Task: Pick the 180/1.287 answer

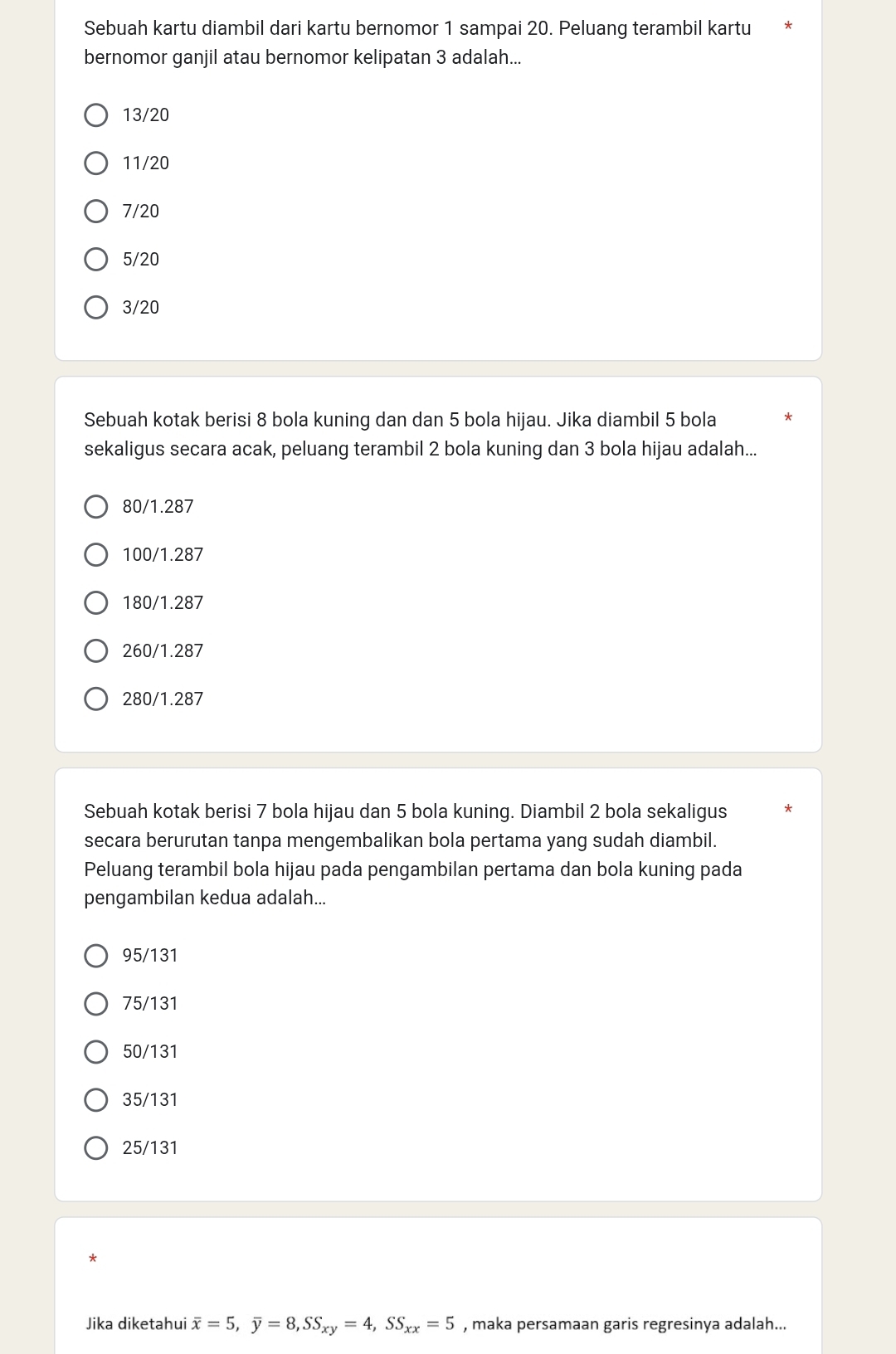Action: click(96, 603)
